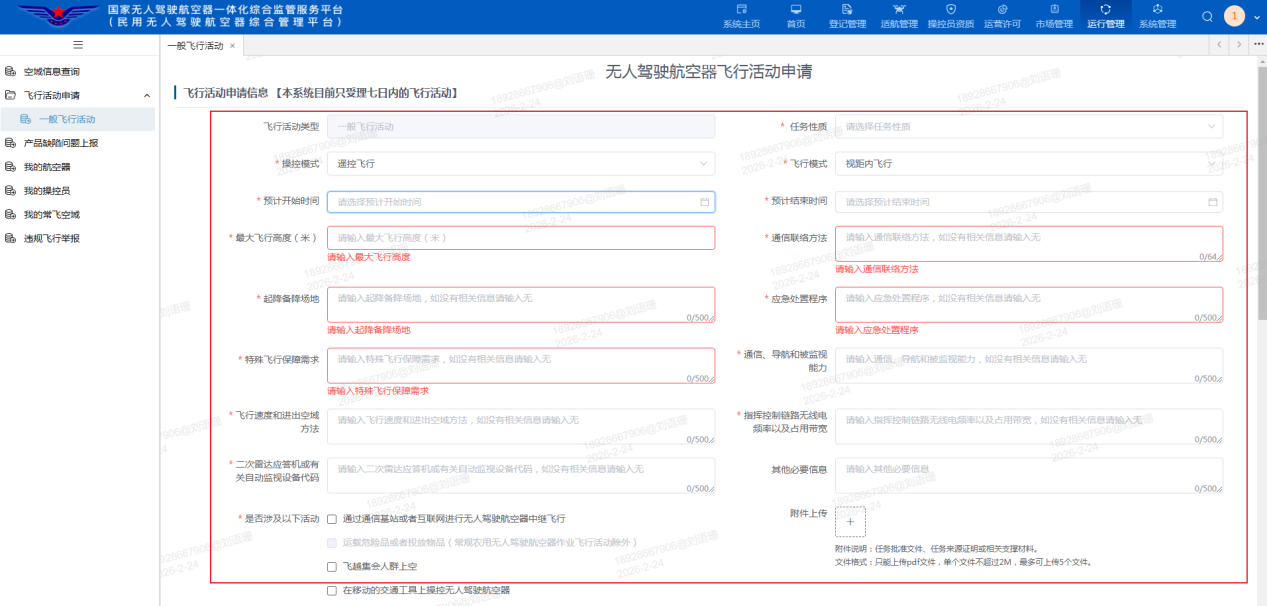The image size is (1267, 606).
Task: Open the tab options ellipsis icon
Action: 1258,45
